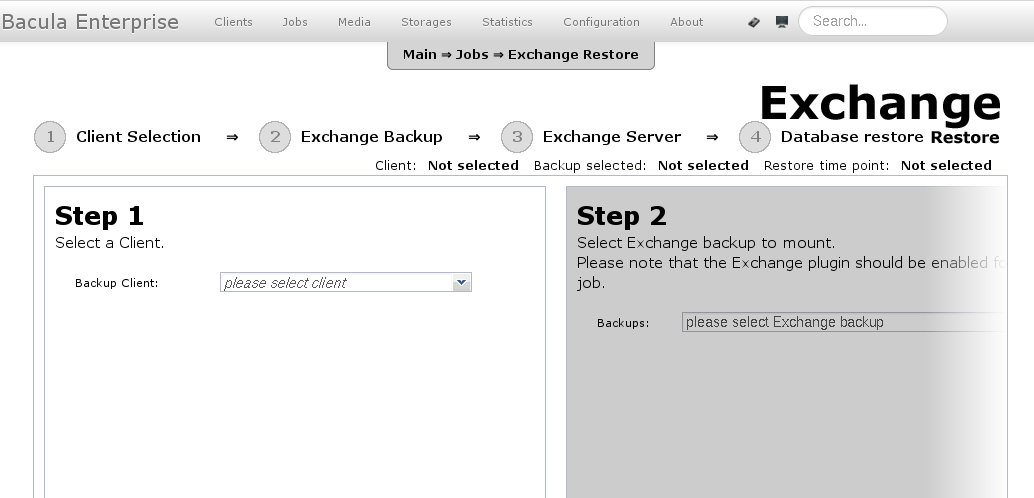Viewport: 1034px width, 498px height.
Task: Click Exchange Restore in the breadcrumb
Action: pos(573,55)
